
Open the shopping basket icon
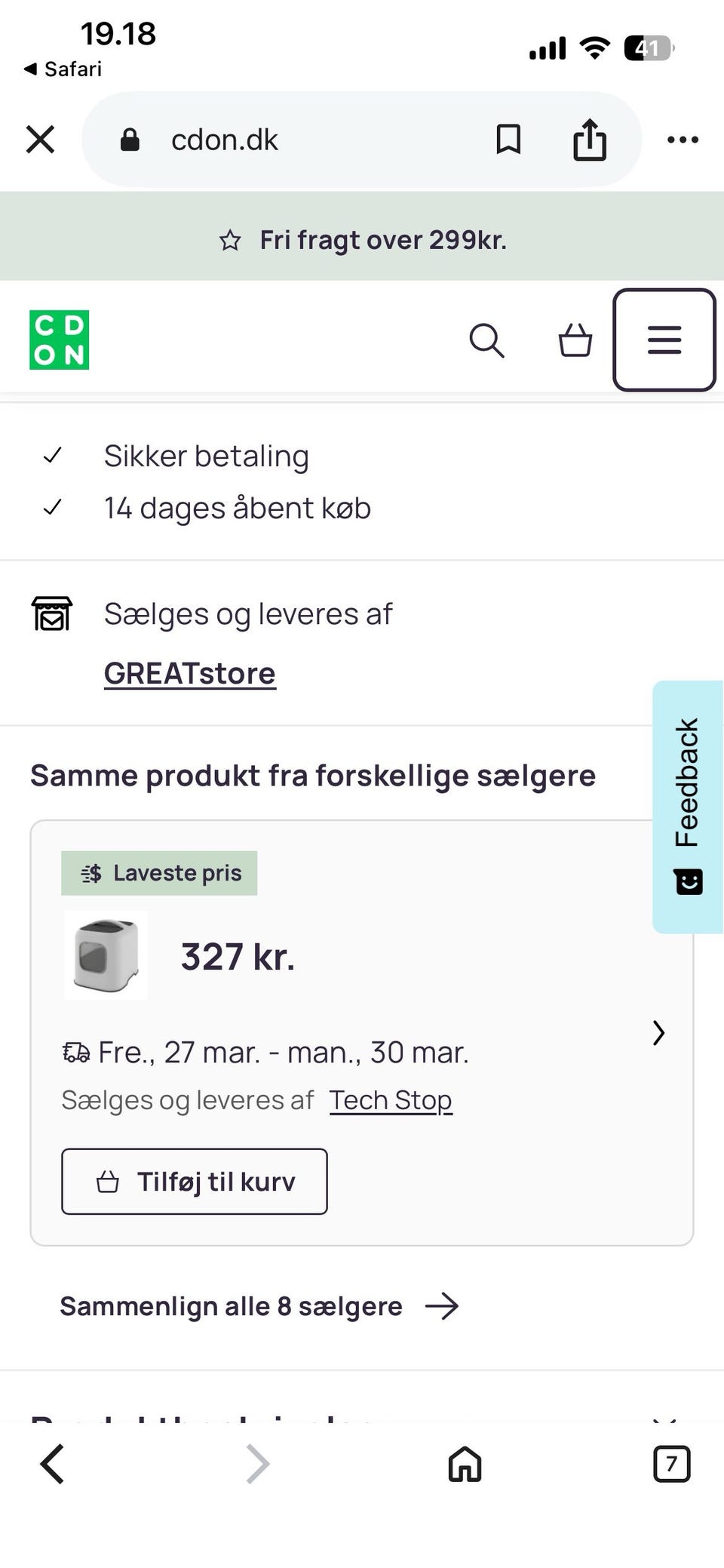(x=575, y=341)
